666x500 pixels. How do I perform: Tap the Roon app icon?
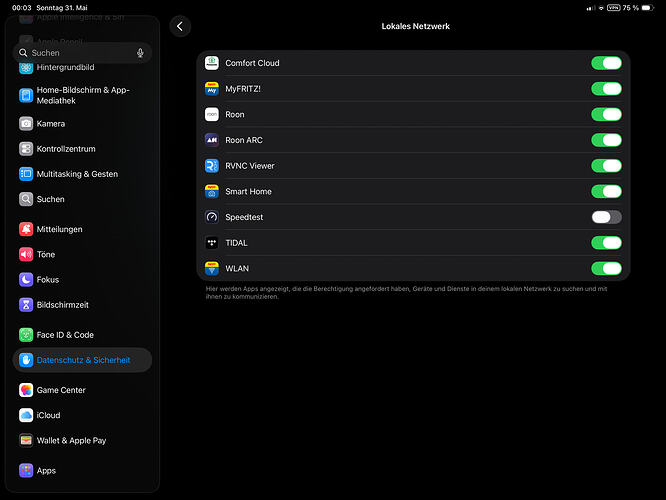pyautogui.click(x=212, y=114)
